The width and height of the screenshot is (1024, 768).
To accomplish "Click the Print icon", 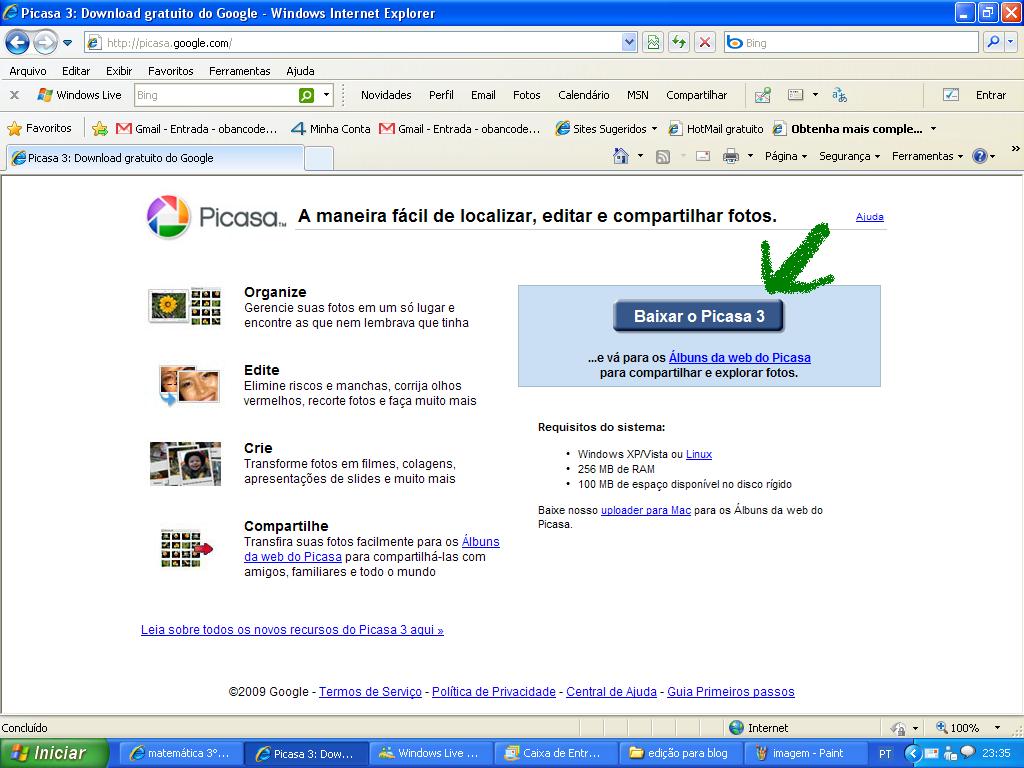I will (731, 157).
